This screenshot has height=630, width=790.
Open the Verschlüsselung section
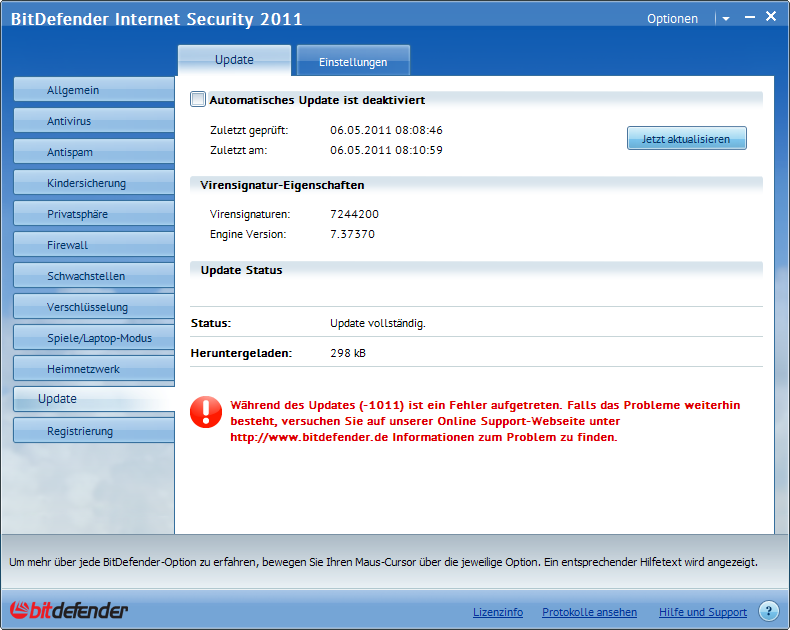tap(94, 306)
